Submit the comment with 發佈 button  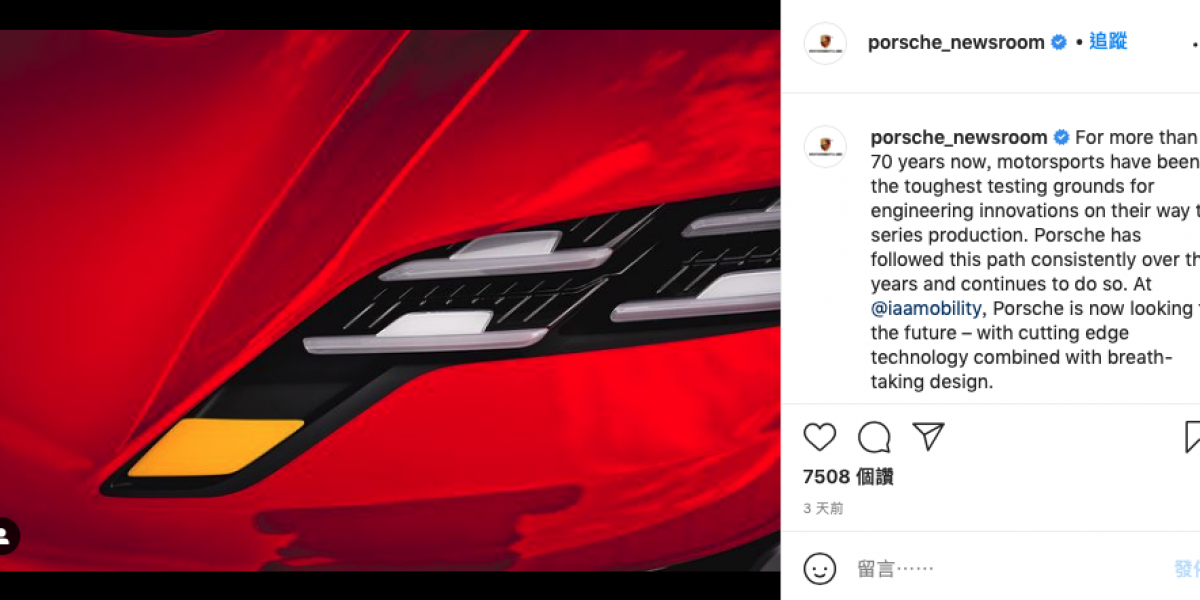[1187, 569]
